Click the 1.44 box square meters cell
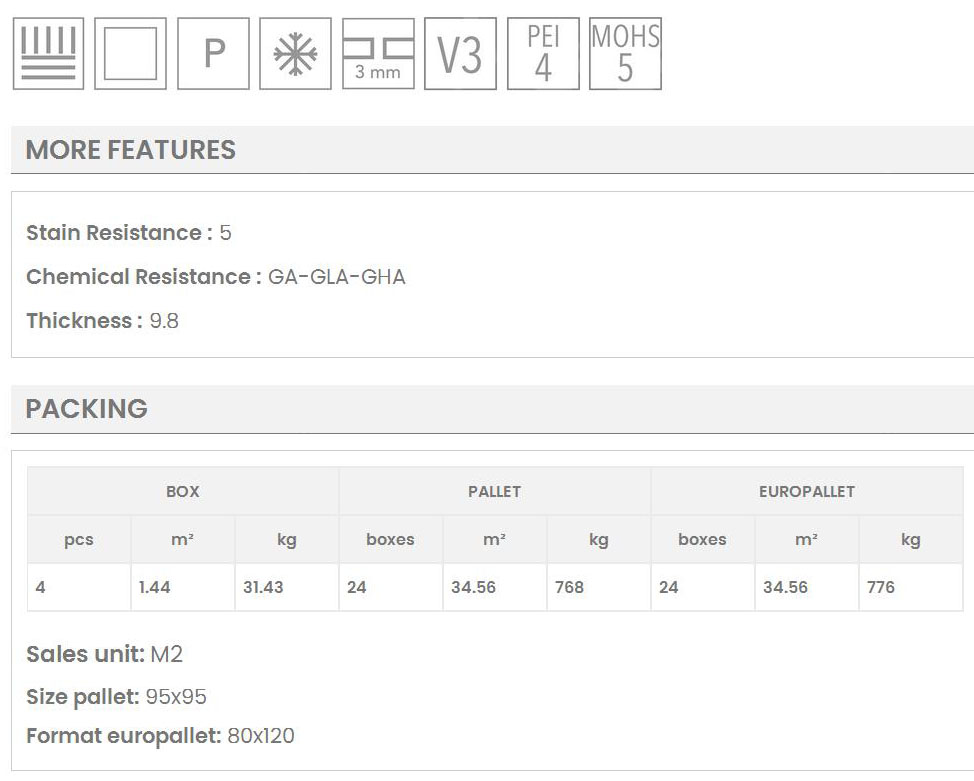This screenshot has width=974, height=781. pos(155,587)
